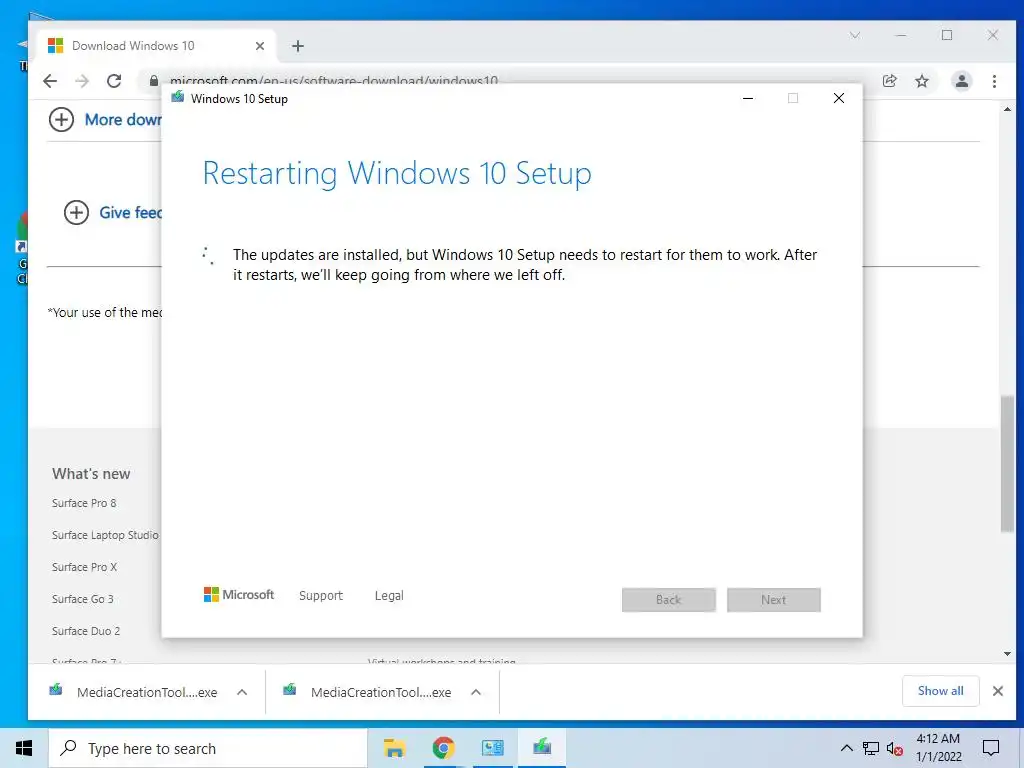Switch to Windows 10 Setup taskbar icon
The width and height of the screenshot is (1024, 768).
pyautogui.click(x=541, y=748)
